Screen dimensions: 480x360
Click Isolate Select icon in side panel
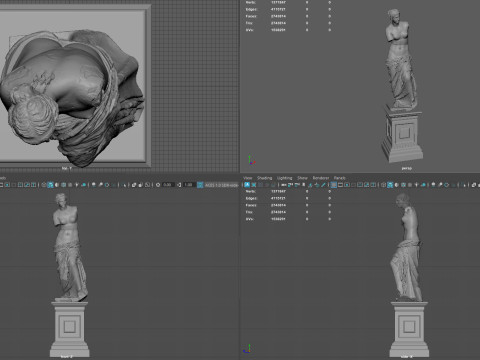(x=463, y=185)
